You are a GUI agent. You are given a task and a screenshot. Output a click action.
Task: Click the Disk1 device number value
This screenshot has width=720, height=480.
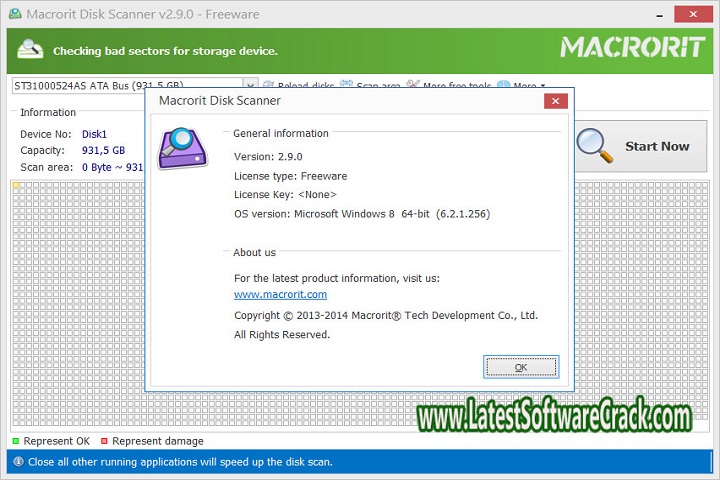tap(94, 134)
